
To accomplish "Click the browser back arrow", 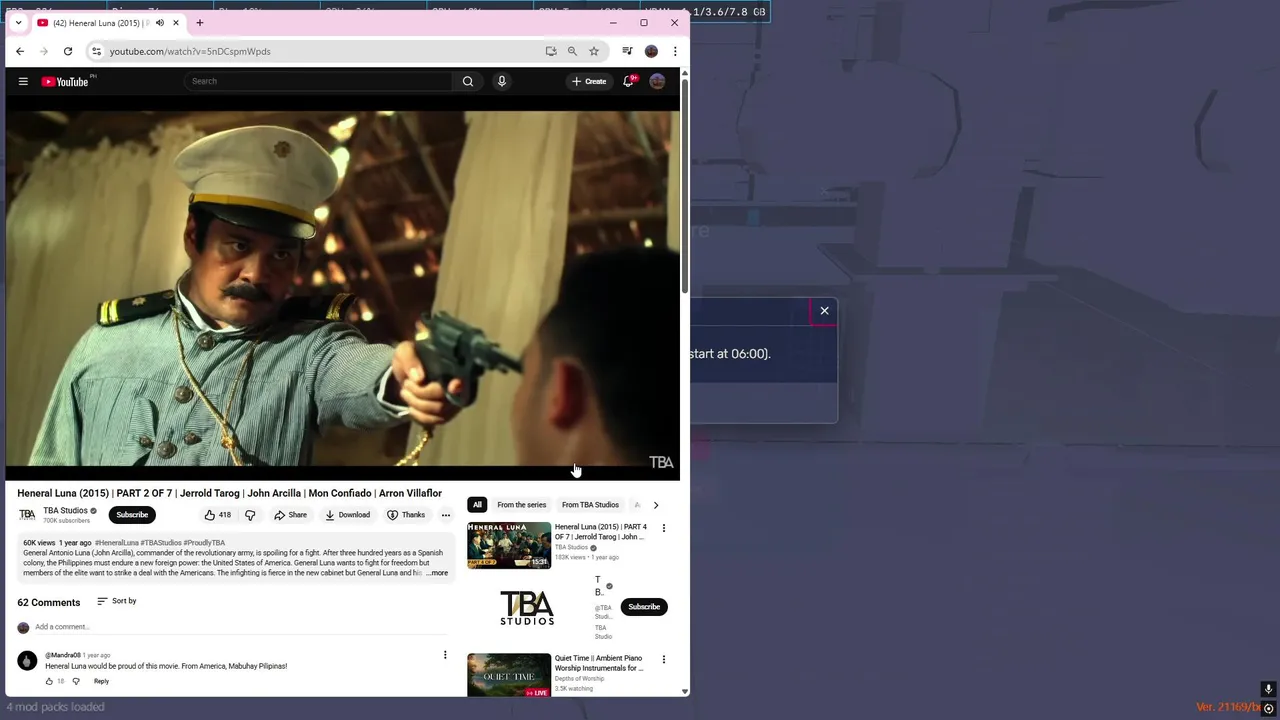I will 20,51.
